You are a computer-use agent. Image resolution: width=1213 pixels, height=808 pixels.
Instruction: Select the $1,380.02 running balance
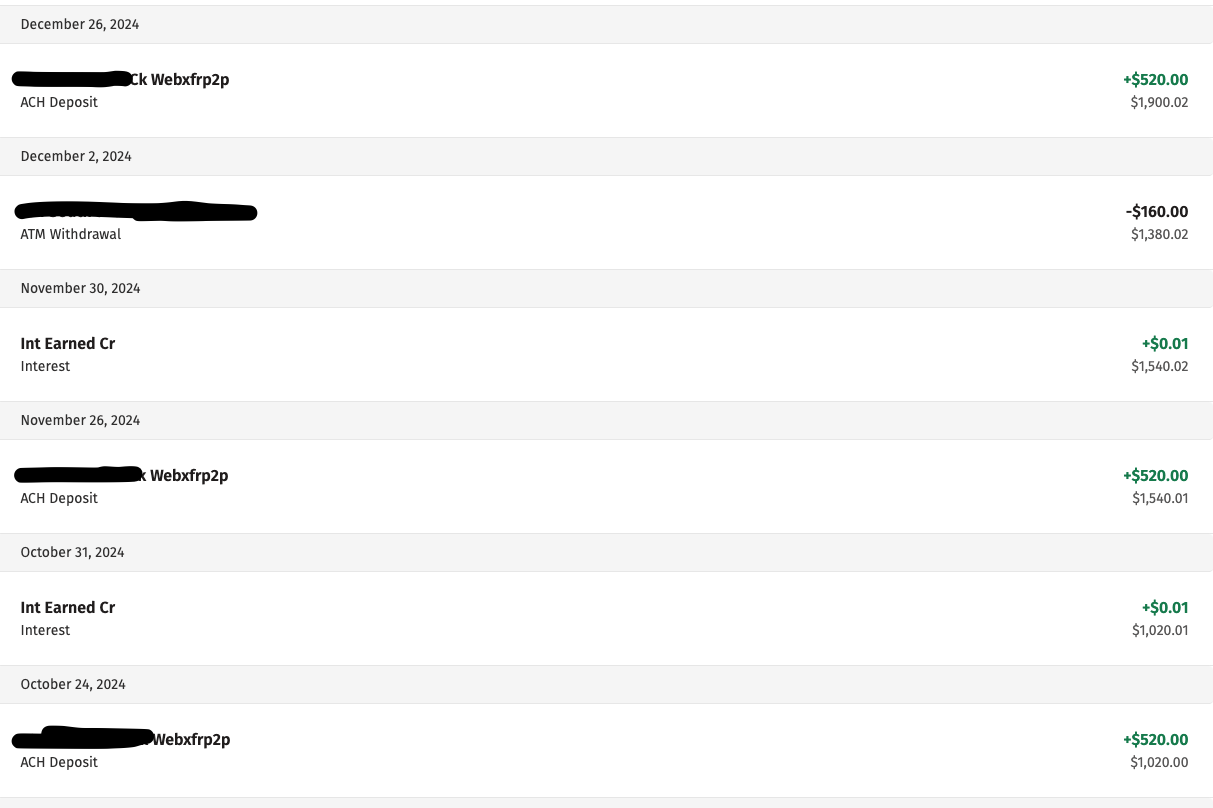click(1159, 234)
